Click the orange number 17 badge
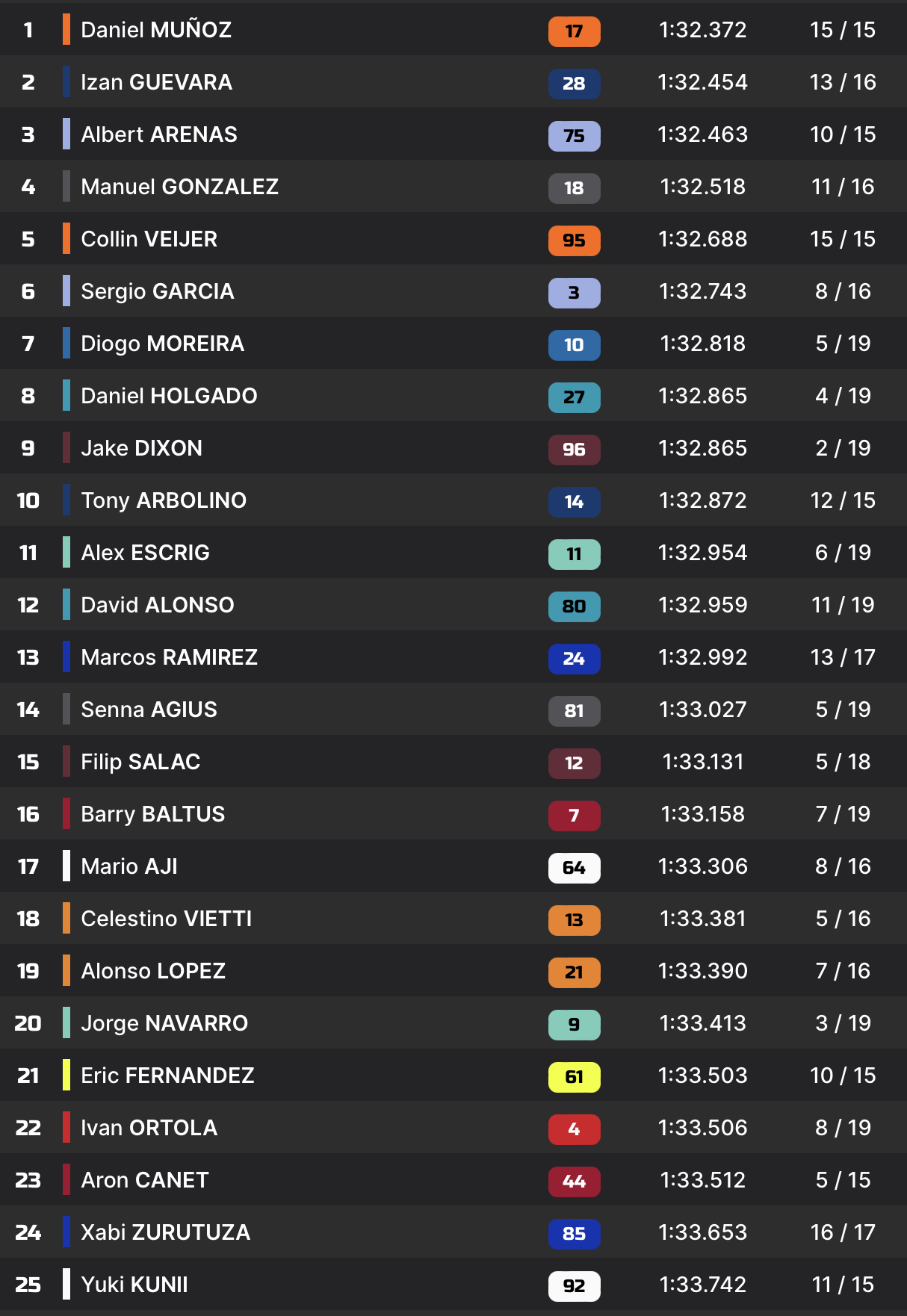Screen dimensions: 907x1316 click(574, 31)
